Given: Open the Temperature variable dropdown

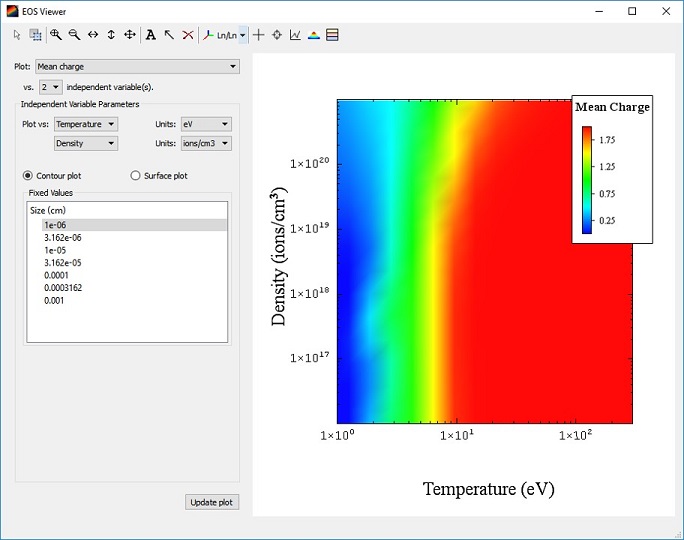Looking at the screenshot, I should click(86, 124).
